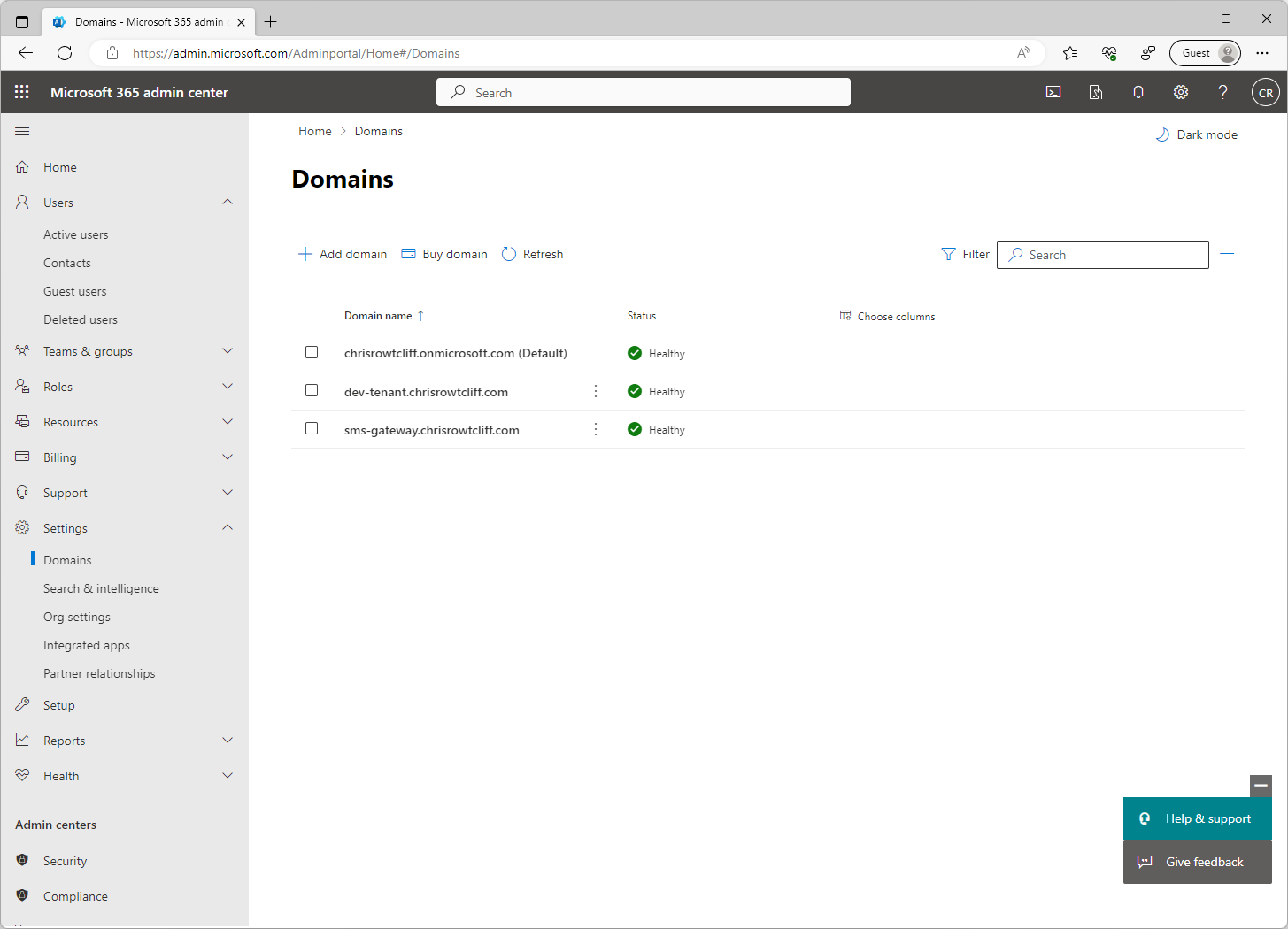Click the CR account avatar

[1266, 92]
